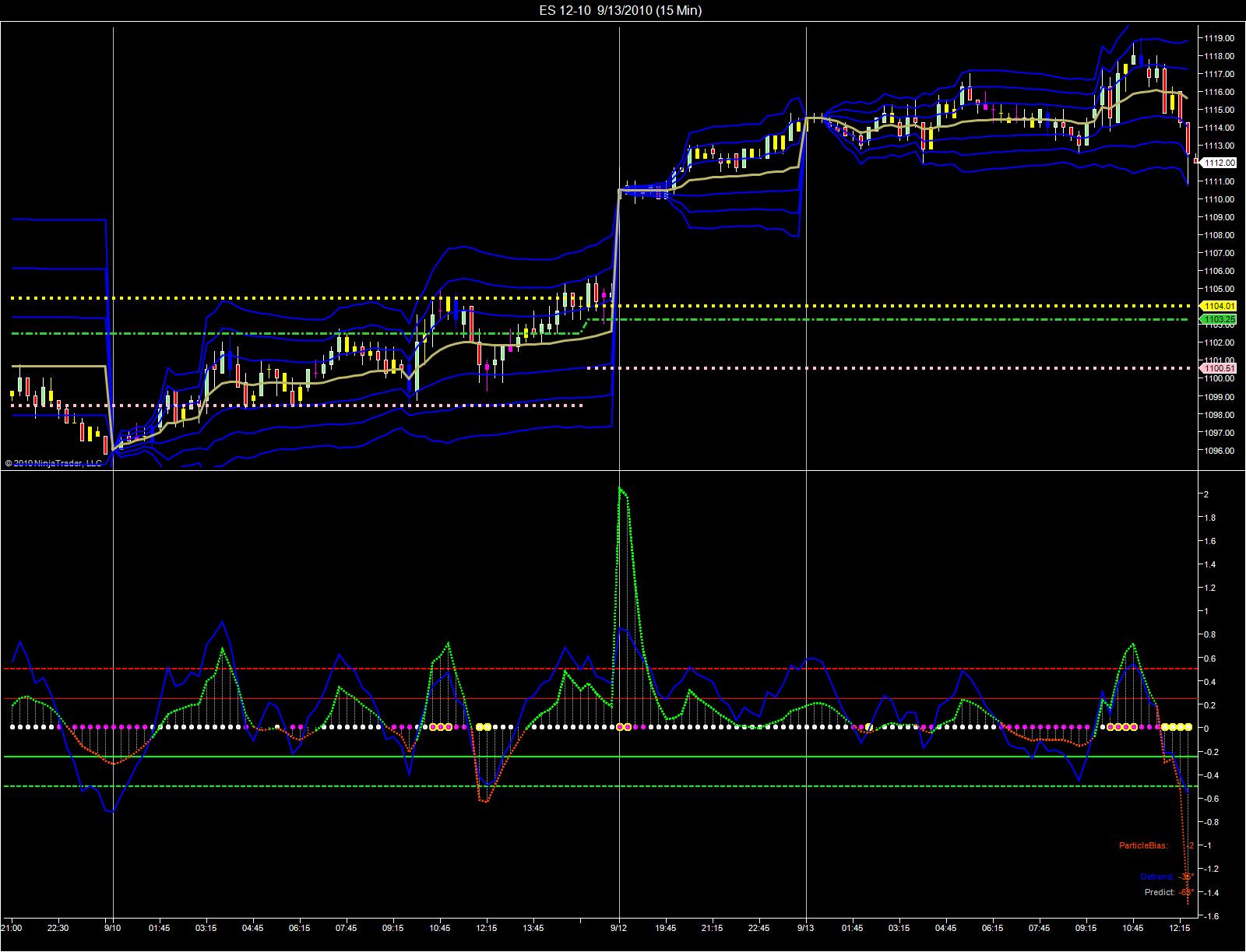Screen dimensions: 1246x952
Task: Click the 1111.00 price axis label
Action: point(1219,181)
